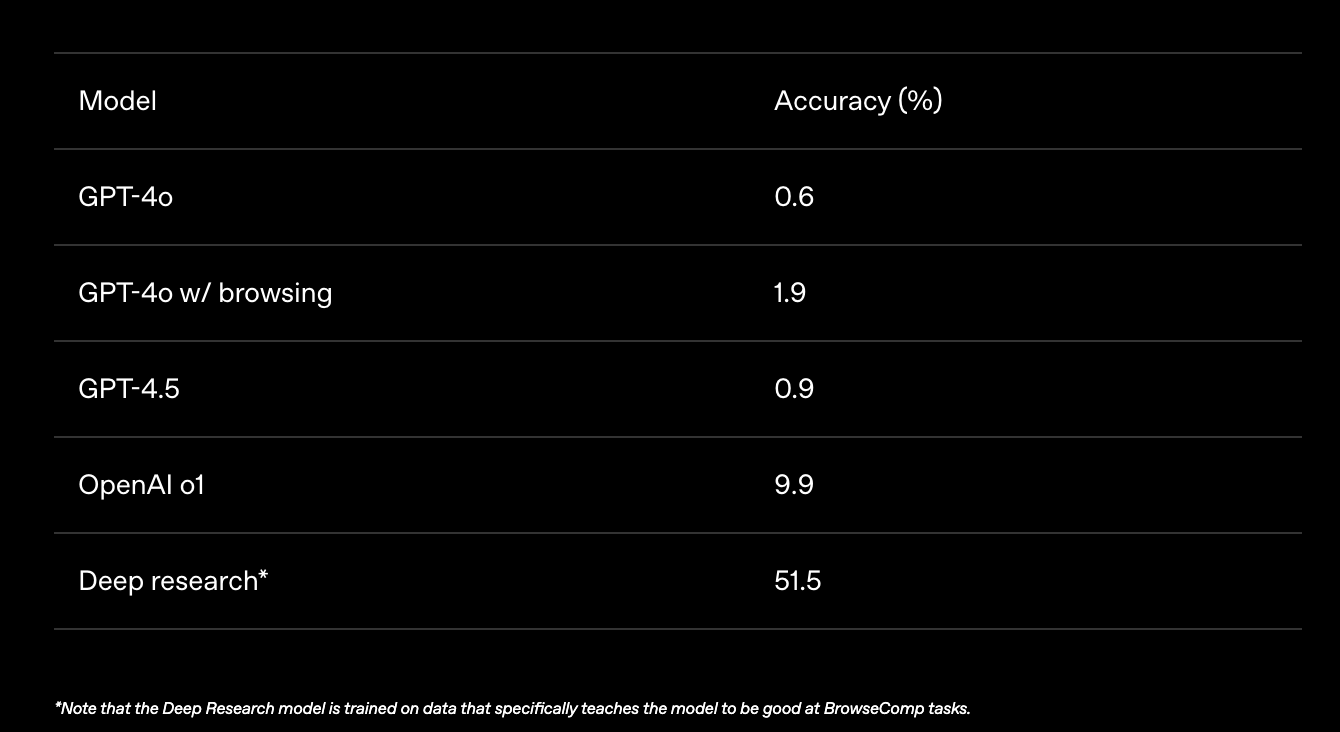Viewport: 1340px width, 732px height.
Task: Click the GPT-4.5 model name
Action: 129,389
